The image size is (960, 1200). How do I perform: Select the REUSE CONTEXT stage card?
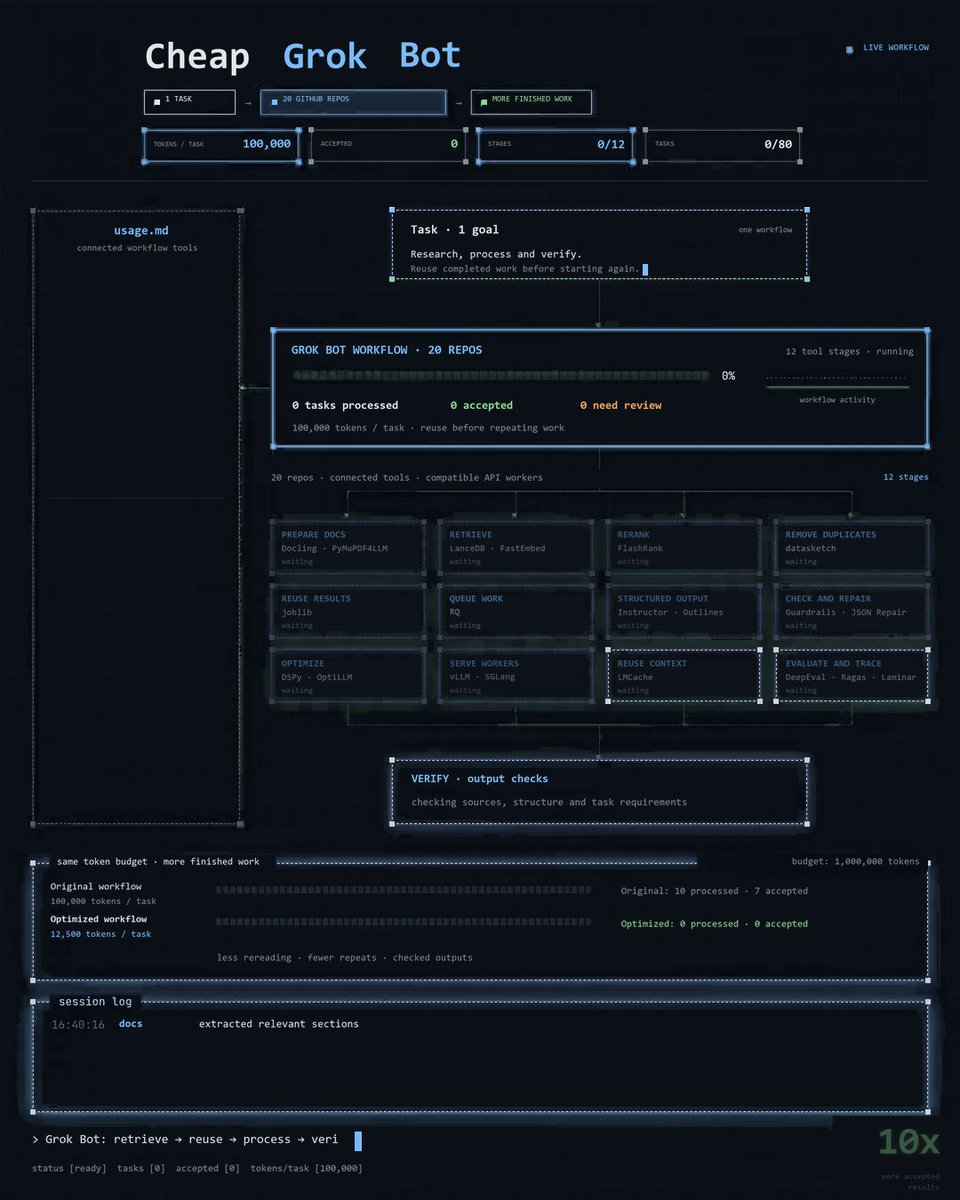pyautogui.click(x=684, y=675)
